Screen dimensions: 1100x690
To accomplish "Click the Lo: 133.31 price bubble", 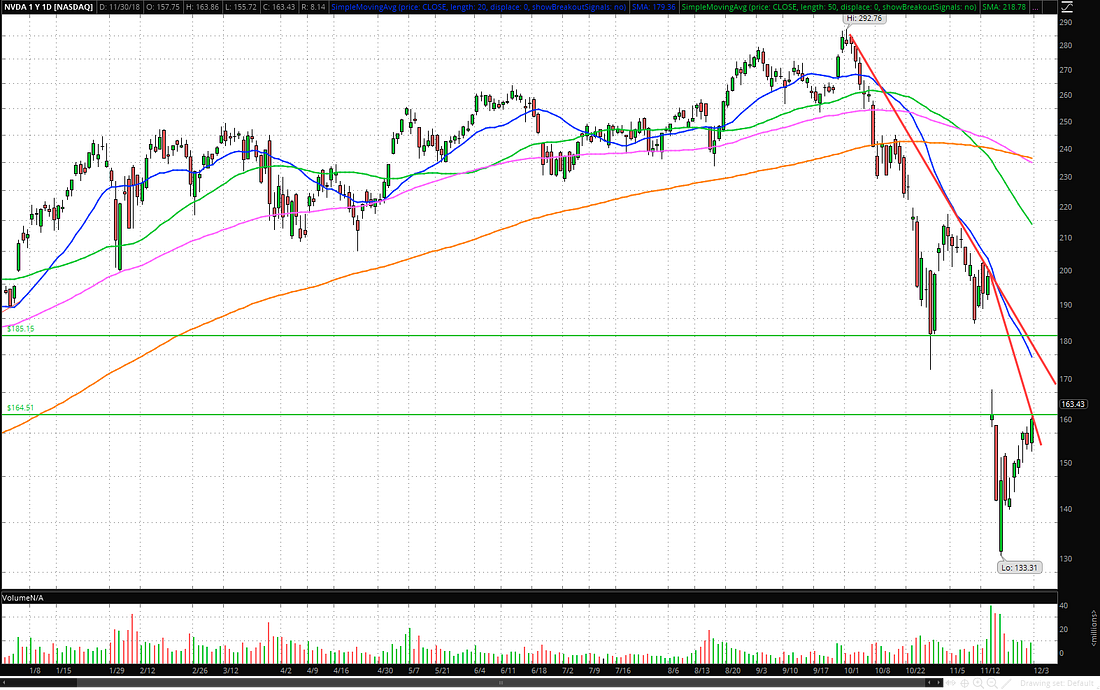I will (1019, 567).
